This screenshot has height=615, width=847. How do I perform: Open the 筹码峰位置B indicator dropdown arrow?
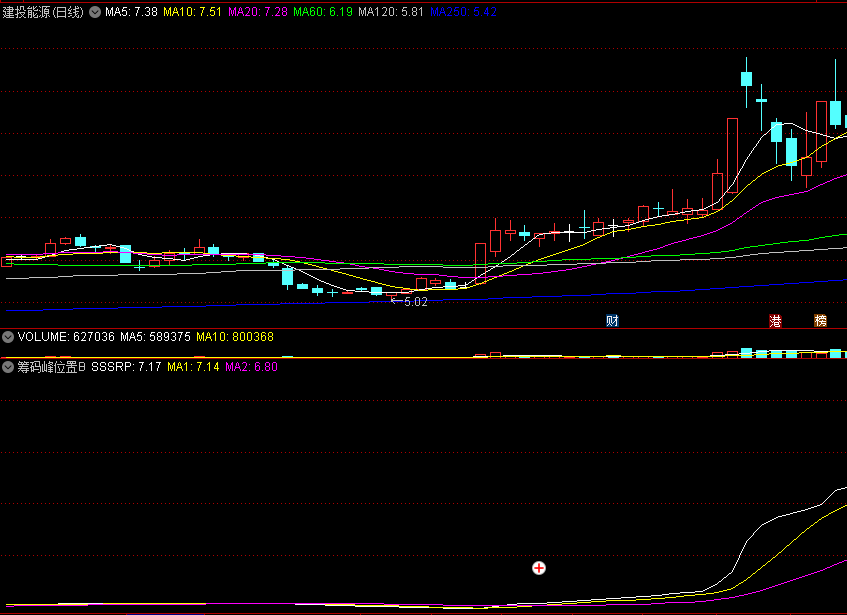[8, 368]
